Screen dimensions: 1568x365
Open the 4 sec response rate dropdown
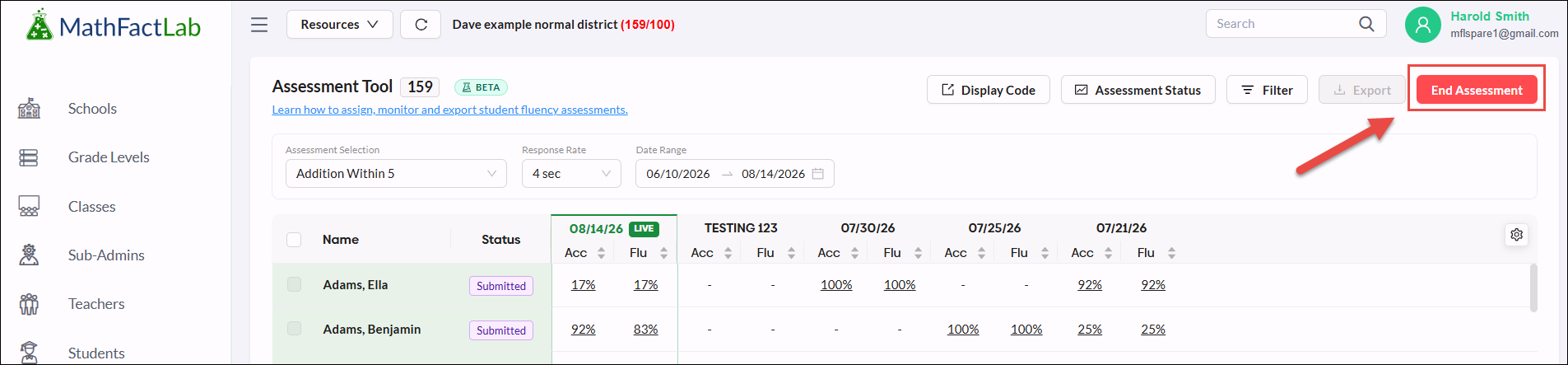click(x=572, y=174)
